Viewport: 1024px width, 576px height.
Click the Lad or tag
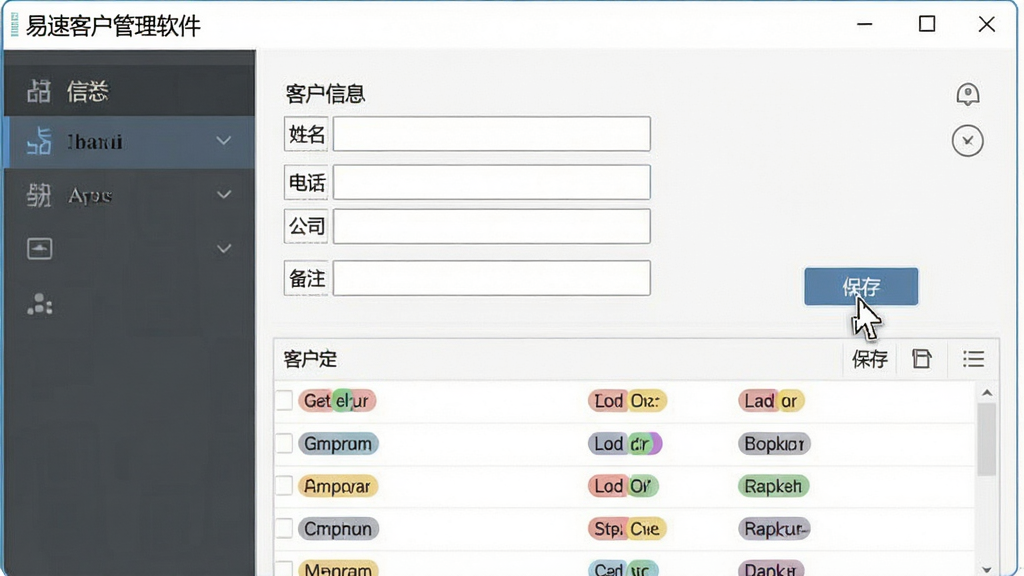(x=771, y=400)
